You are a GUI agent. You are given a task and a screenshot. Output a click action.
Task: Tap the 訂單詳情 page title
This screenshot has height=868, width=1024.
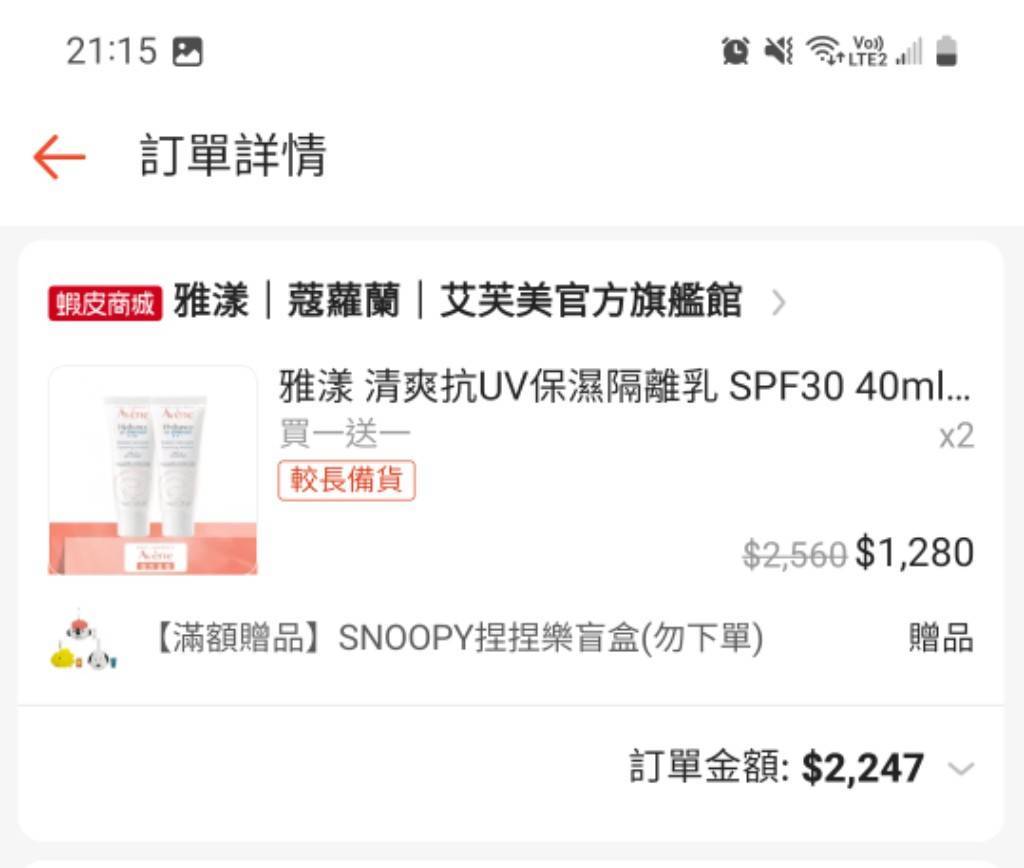click(x=233, y=155)
